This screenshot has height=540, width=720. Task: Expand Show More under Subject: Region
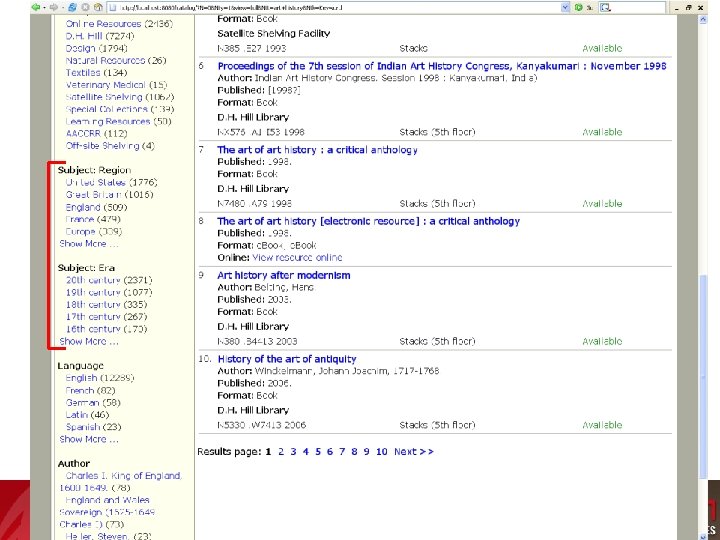click(x=89, y=244)
